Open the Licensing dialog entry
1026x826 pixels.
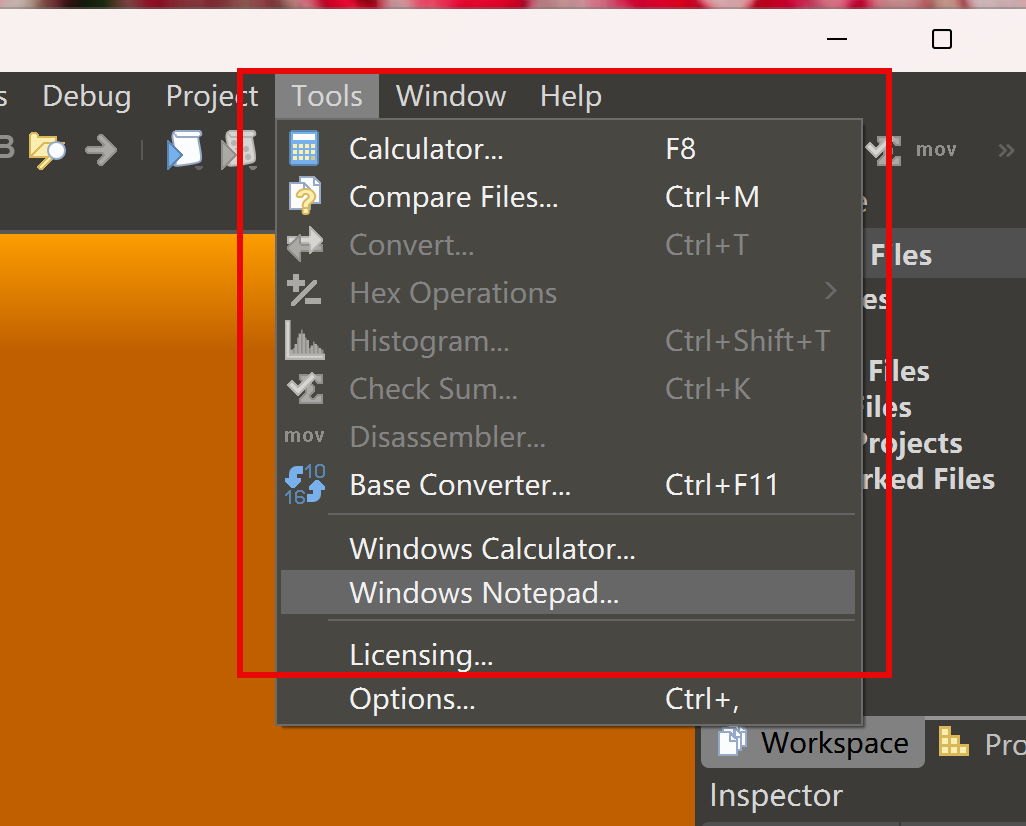421,655
